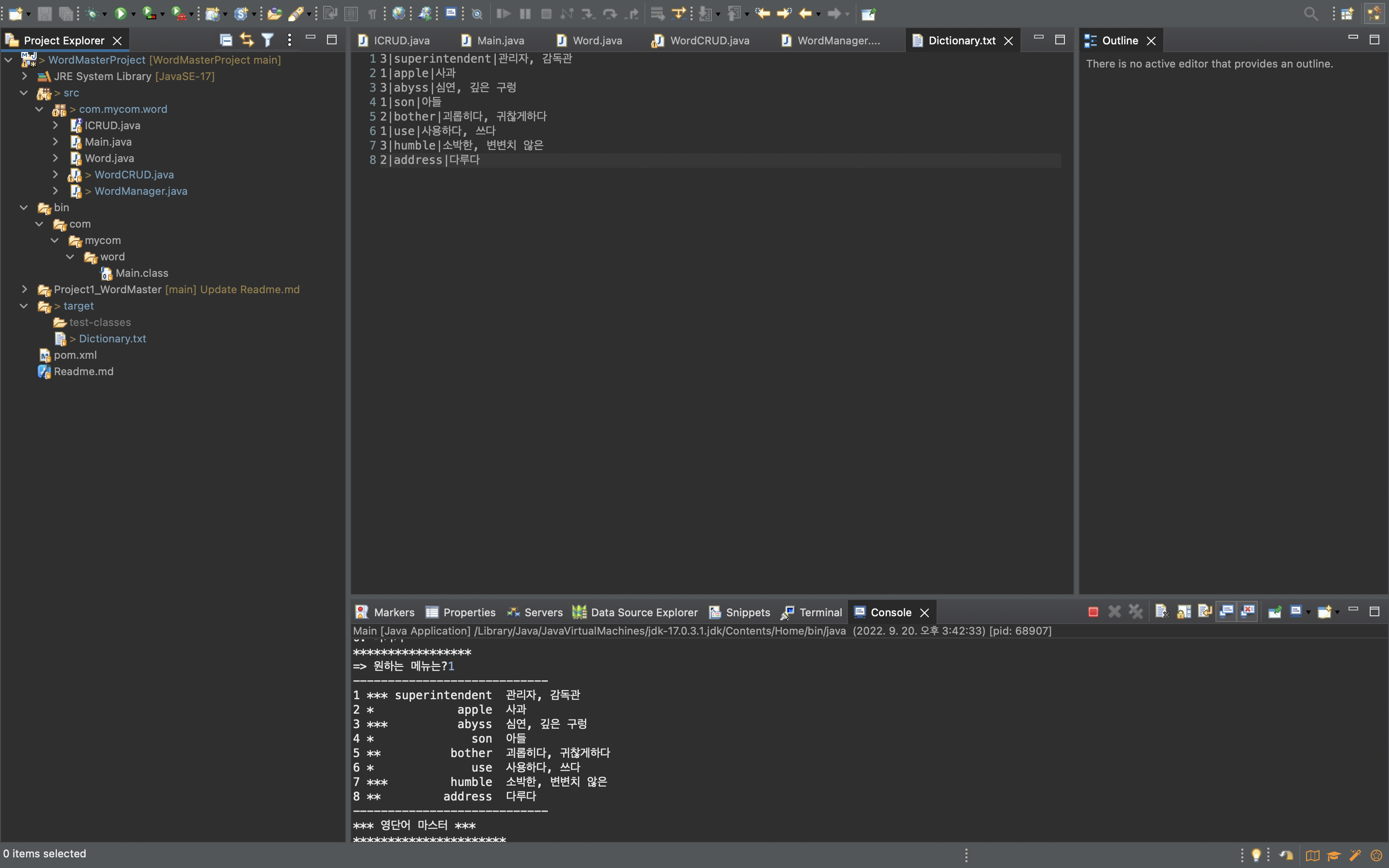Terminate the running Main application
The height and width of the screenshot is (868, 1389).
click(x=1092, y=611)
